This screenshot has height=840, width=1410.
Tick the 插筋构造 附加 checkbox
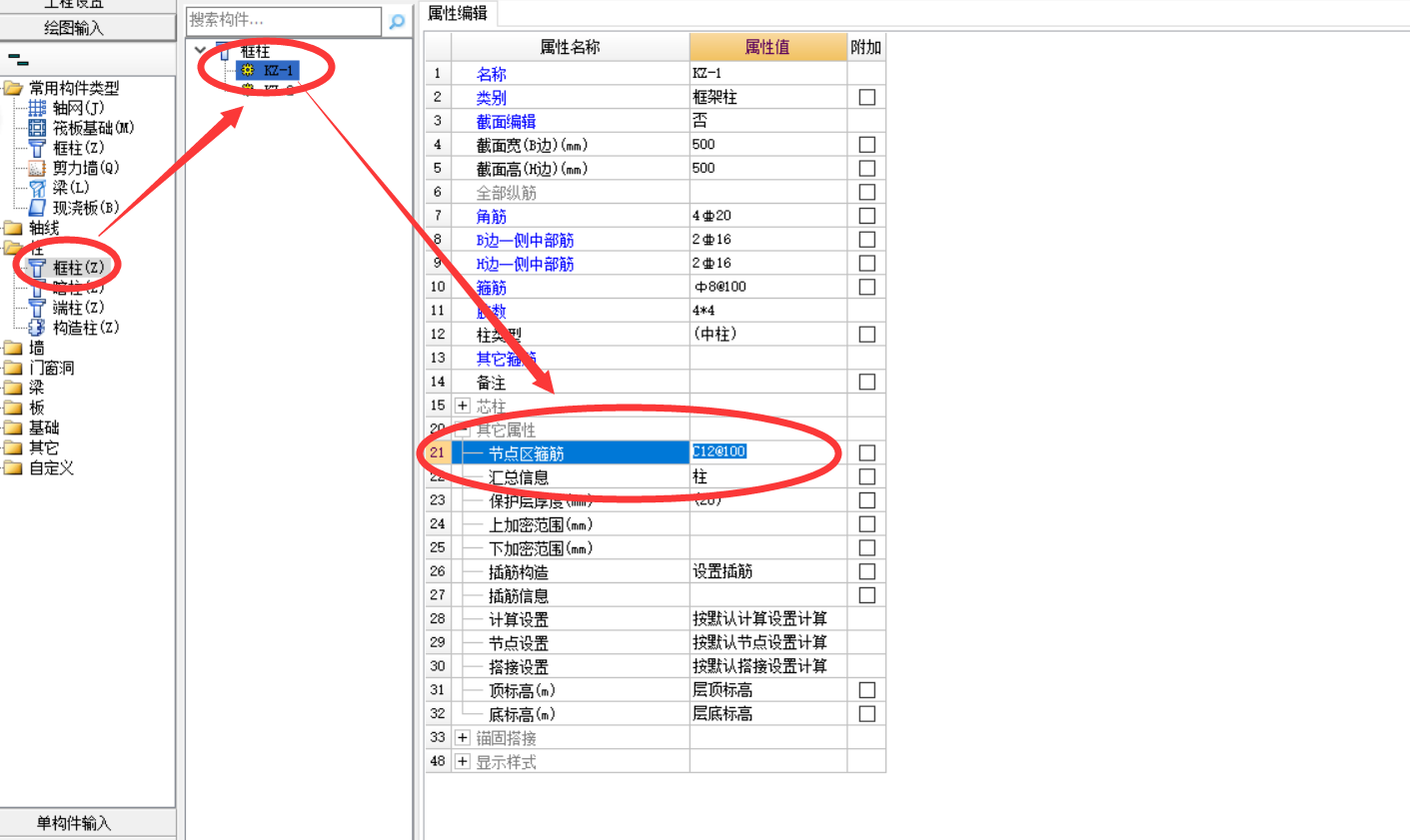866,571
